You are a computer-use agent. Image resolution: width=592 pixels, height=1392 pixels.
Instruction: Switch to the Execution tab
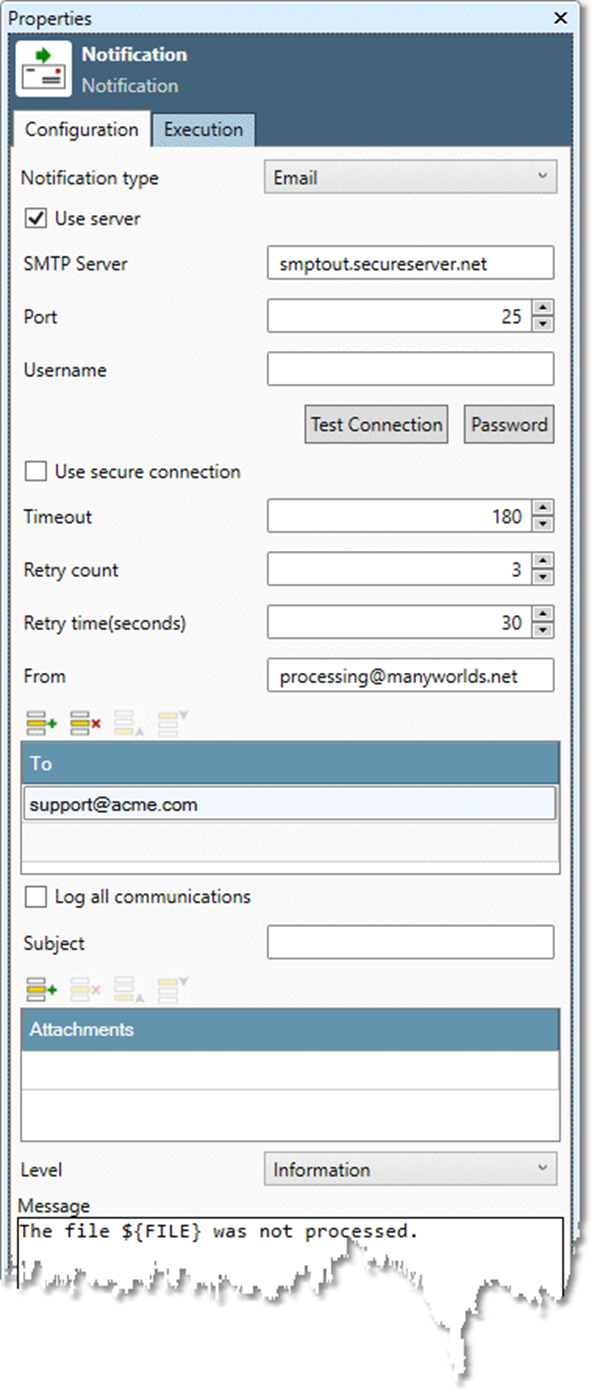click(203, 129)
